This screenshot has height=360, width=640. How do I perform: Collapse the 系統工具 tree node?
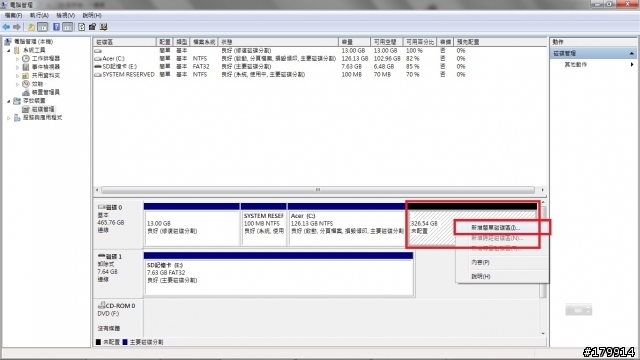(9, 51)
